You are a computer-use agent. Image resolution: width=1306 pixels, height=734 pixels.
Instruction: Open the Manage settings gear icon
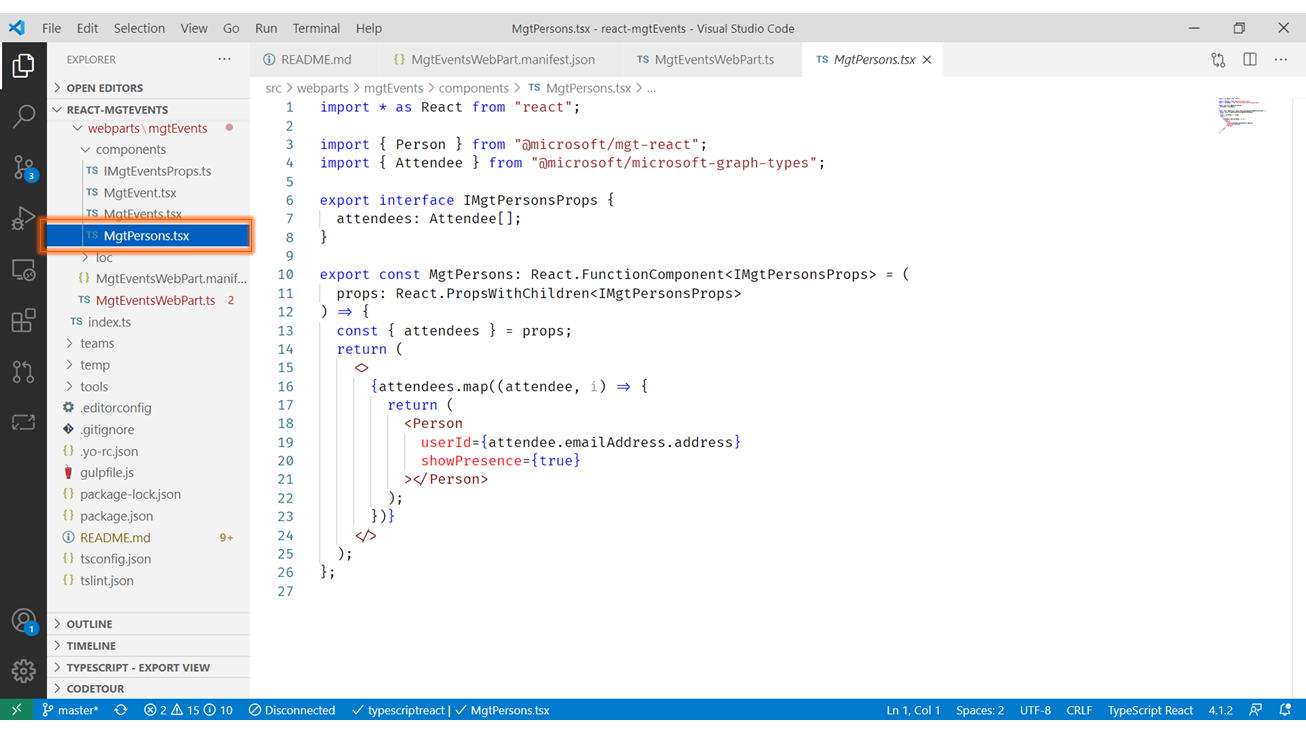23,671
